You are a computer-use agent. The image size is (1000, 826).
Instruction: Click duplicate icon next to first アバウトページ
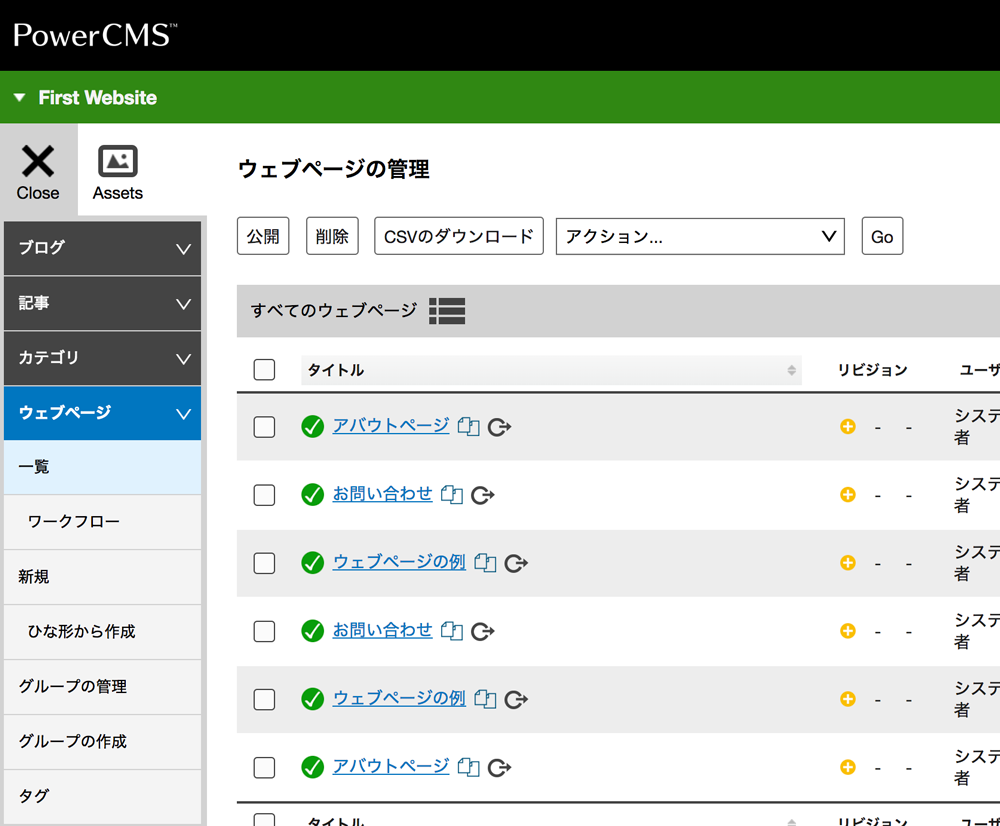click(468, 427)
